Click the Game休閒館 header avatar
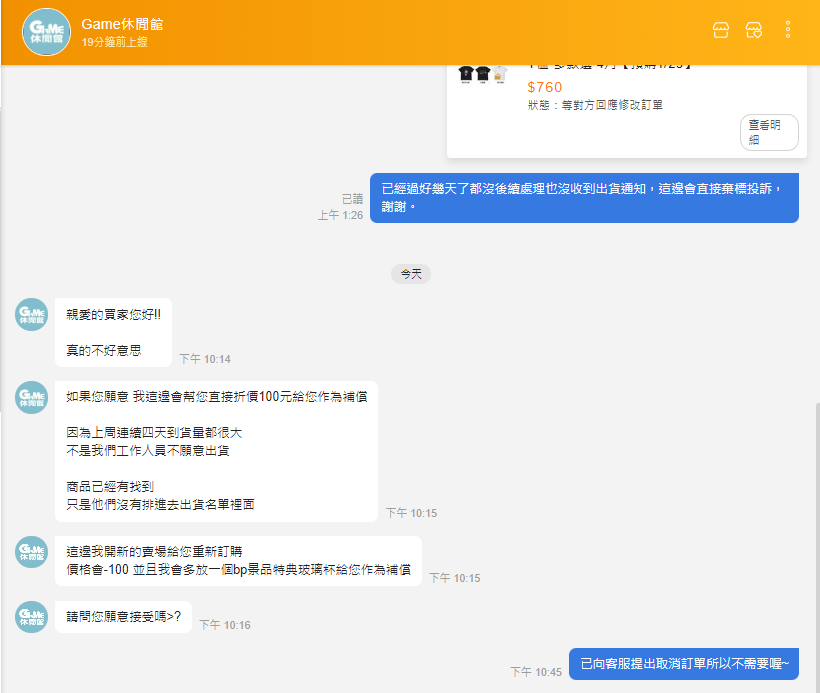This screenshot has width=820, height=693. (x=46, y=32)
